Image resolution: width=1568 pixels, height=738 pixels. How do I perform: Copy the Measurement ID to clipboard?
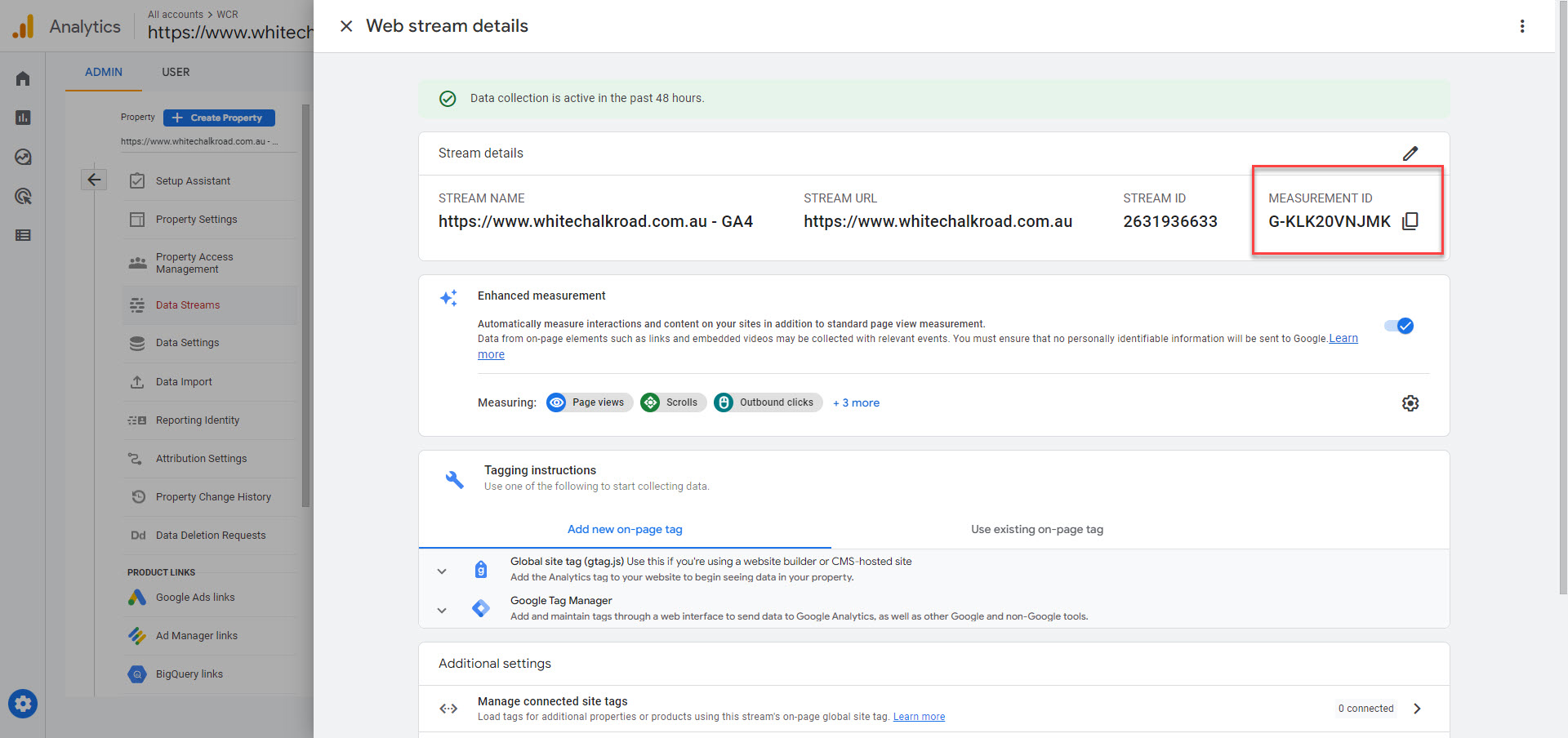tap(1410, 221)
